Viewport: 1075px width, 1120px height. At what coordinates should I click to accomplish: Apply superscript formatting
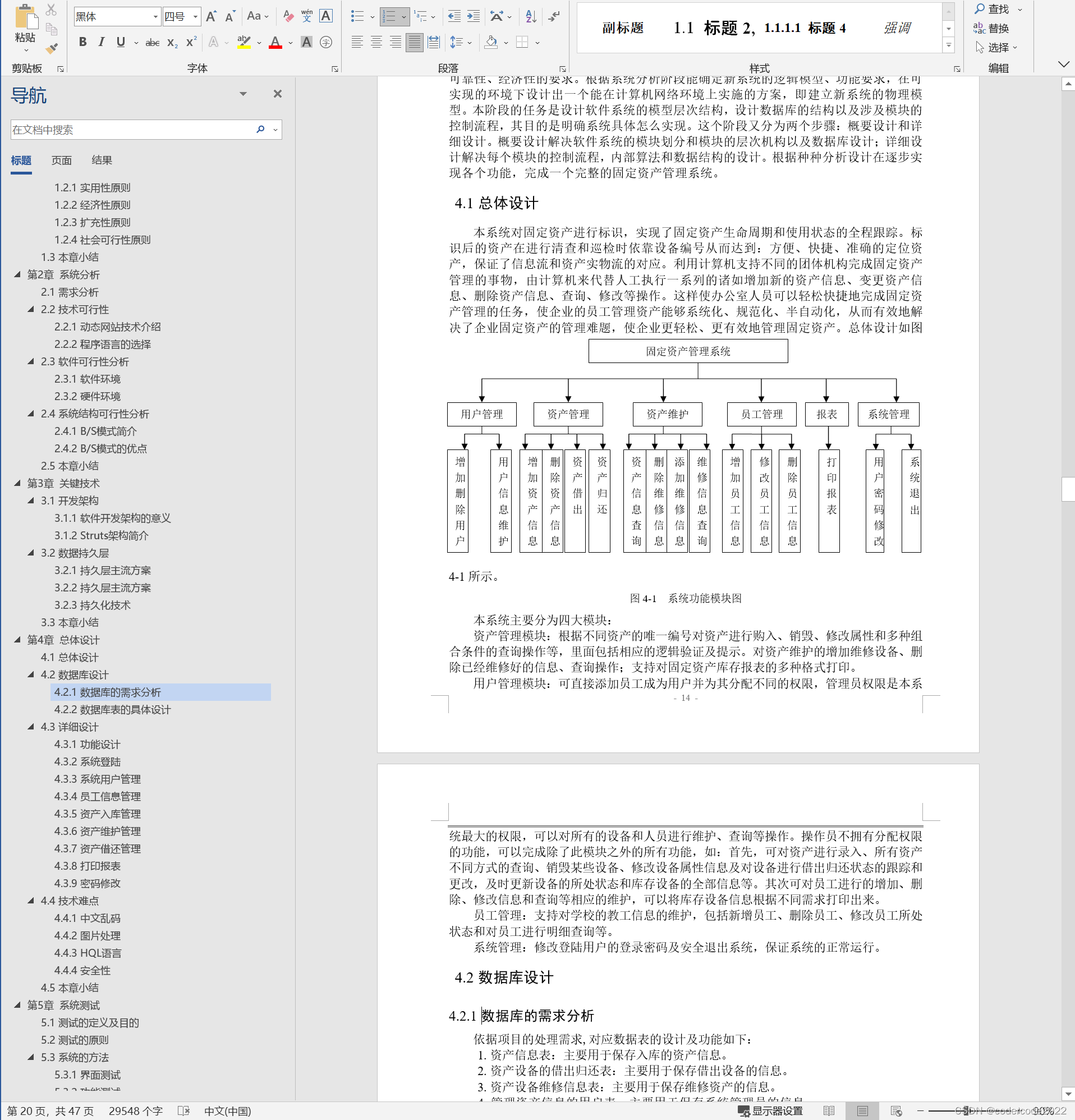point(191,42)
